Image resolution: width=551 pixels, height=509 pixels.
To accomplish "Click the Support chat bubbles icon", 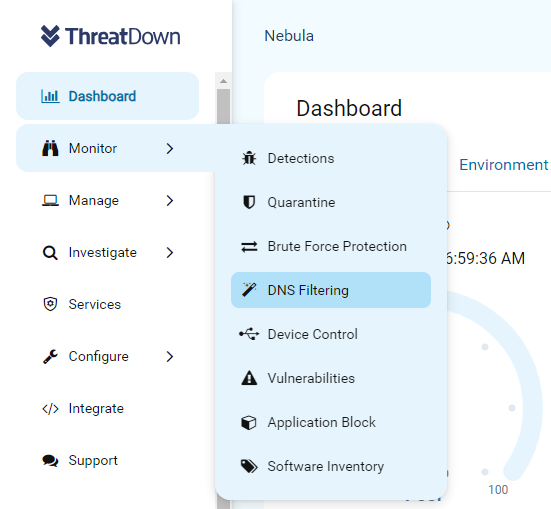I will [x=50, y=460].
